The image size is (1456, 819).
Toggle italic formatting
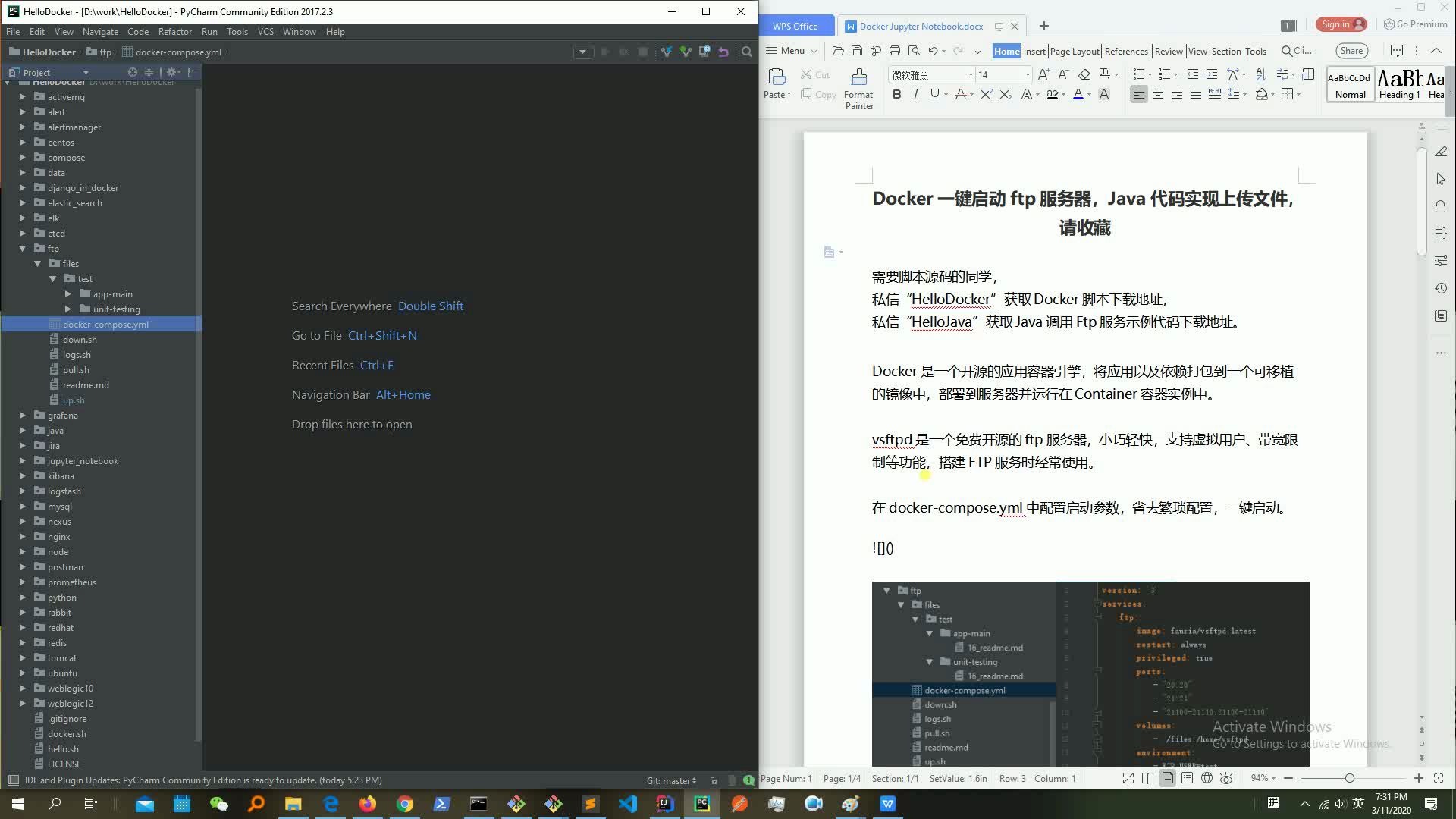915,95
